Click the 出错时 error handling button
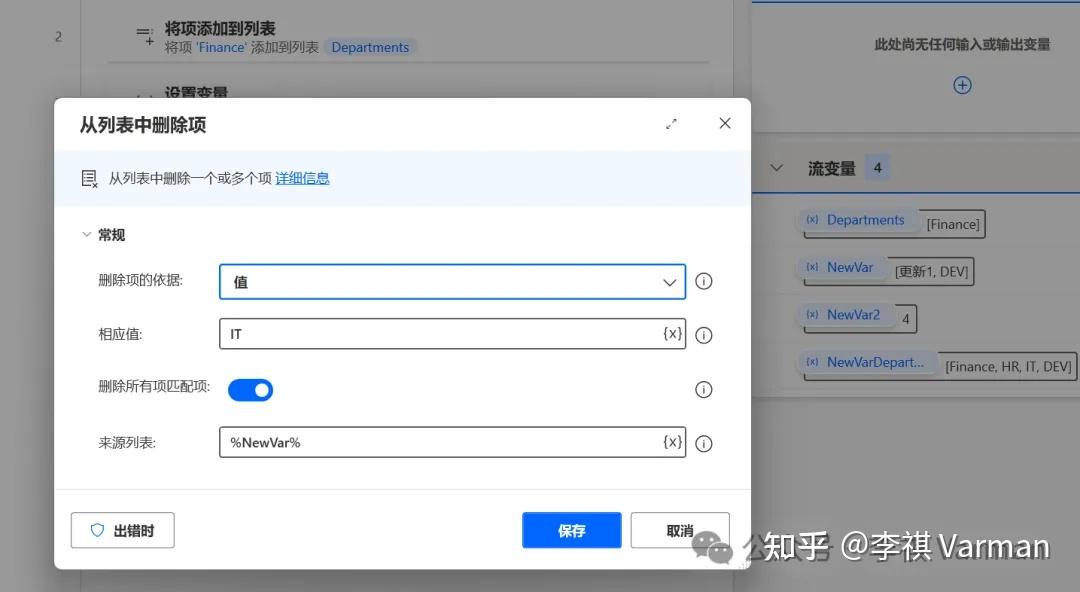Viewport: 1080px width, 592px height. click(x=122, y=530)
